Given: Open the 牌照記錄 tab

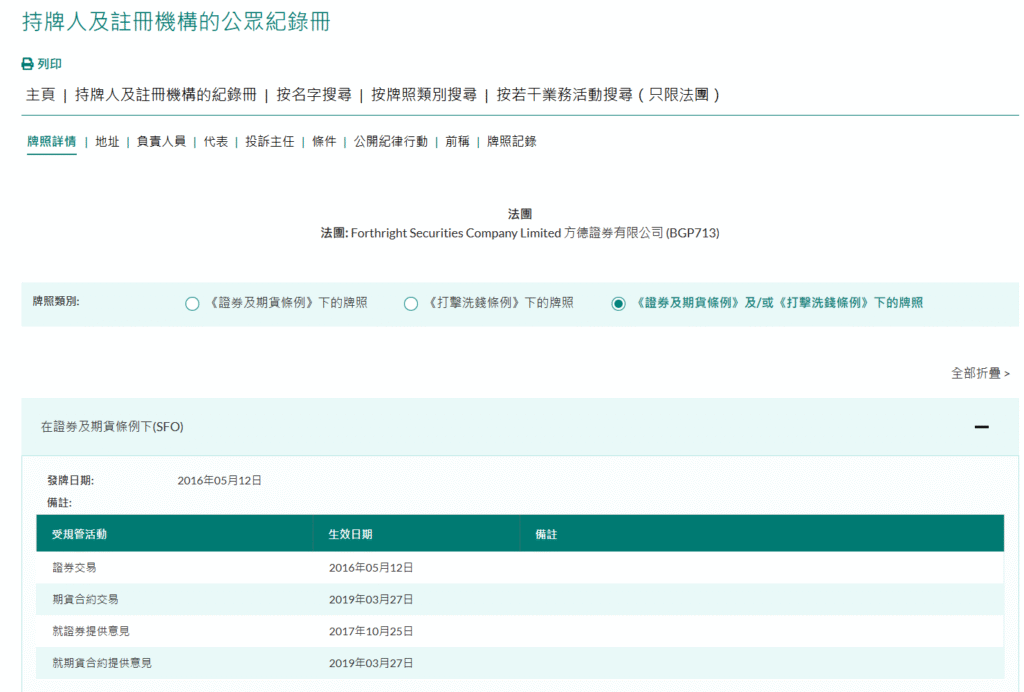Looking at the screenshot, I should [512, 142].
